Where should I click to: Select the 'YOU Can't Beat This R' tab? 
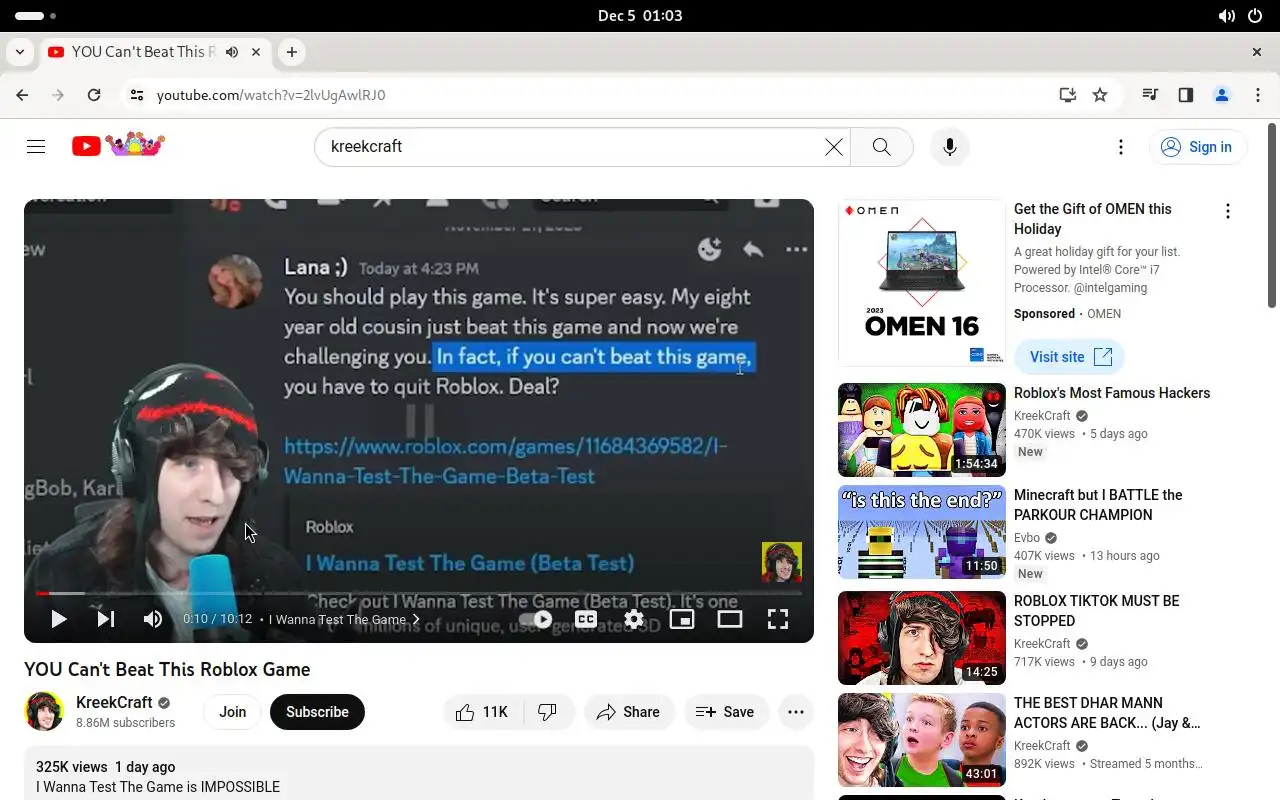[155, 52]
